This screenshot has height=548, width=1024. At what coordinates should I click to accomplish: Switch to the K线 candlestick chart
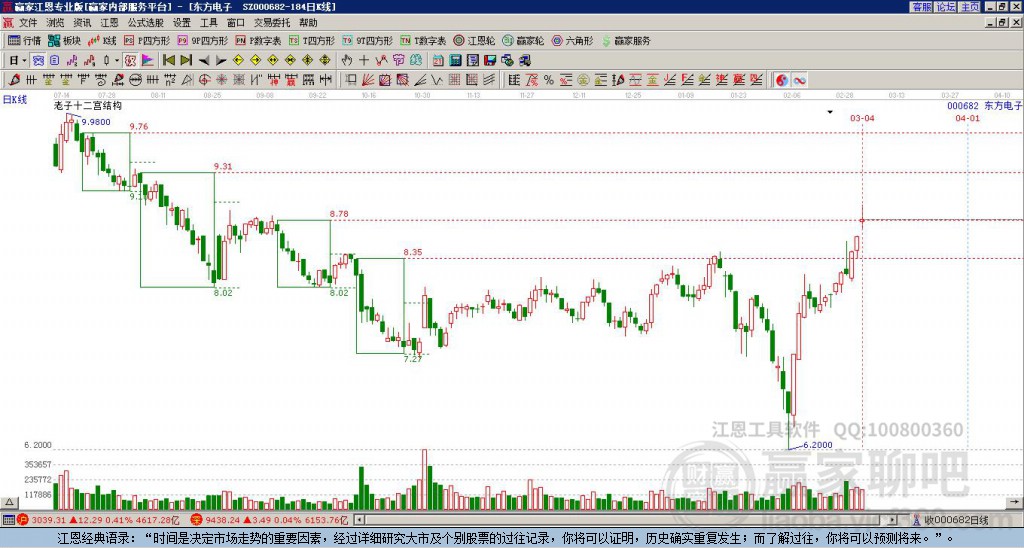(102, 40)
